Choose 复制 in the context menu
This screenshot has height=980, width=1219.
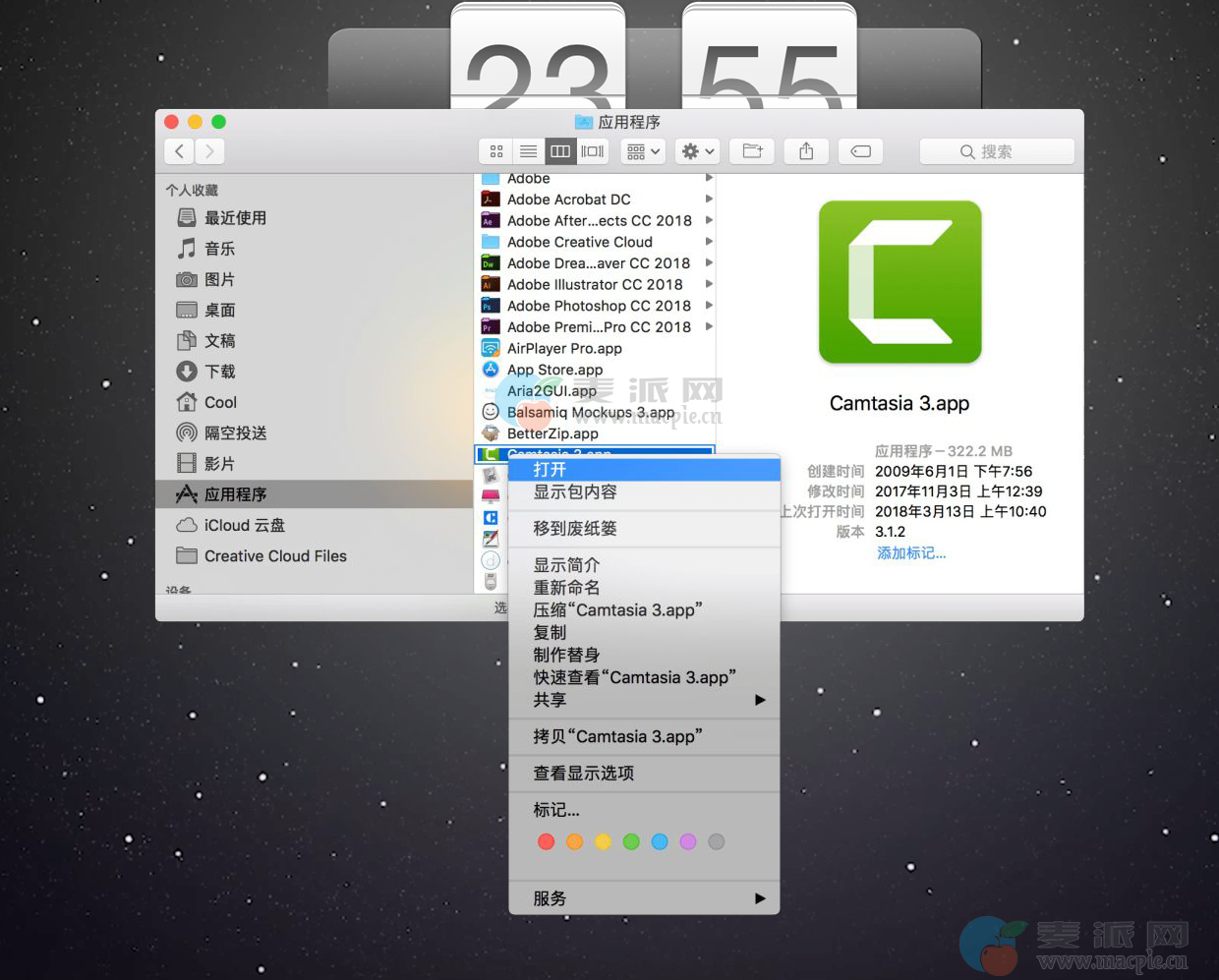[x=644, y=632]
